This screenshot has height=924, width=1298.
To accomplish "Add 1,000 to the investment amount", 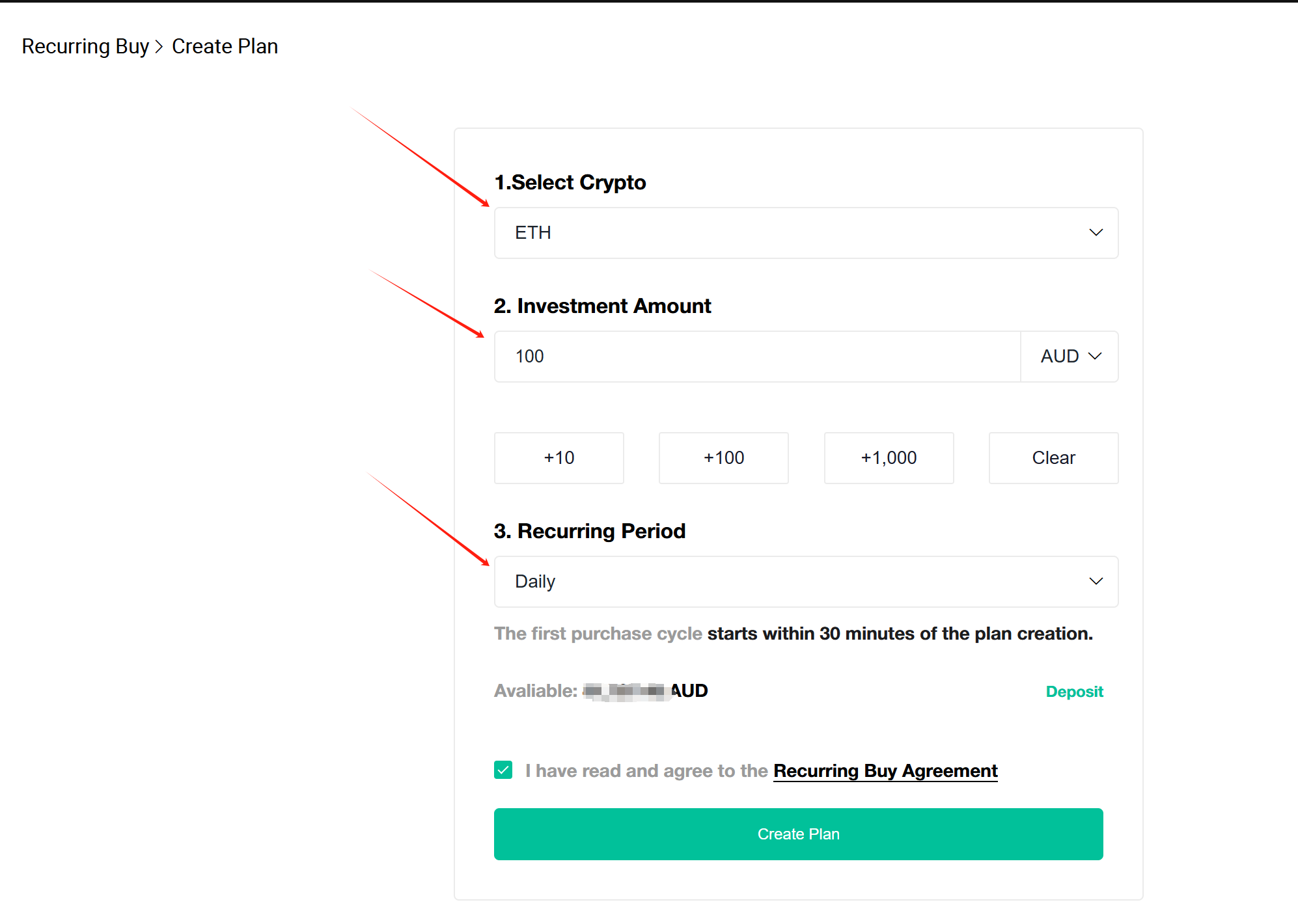I will coord(889,457).
